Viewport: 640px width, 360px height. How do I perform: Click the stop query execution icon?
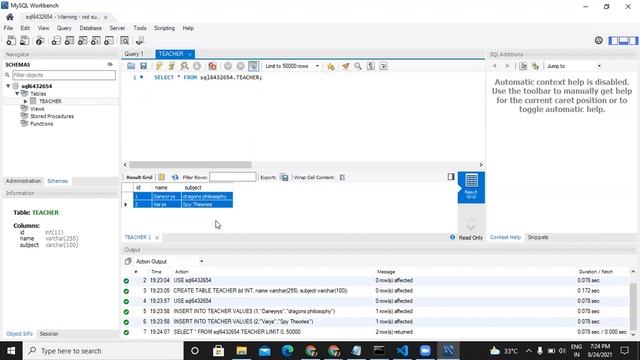point(197,66)
